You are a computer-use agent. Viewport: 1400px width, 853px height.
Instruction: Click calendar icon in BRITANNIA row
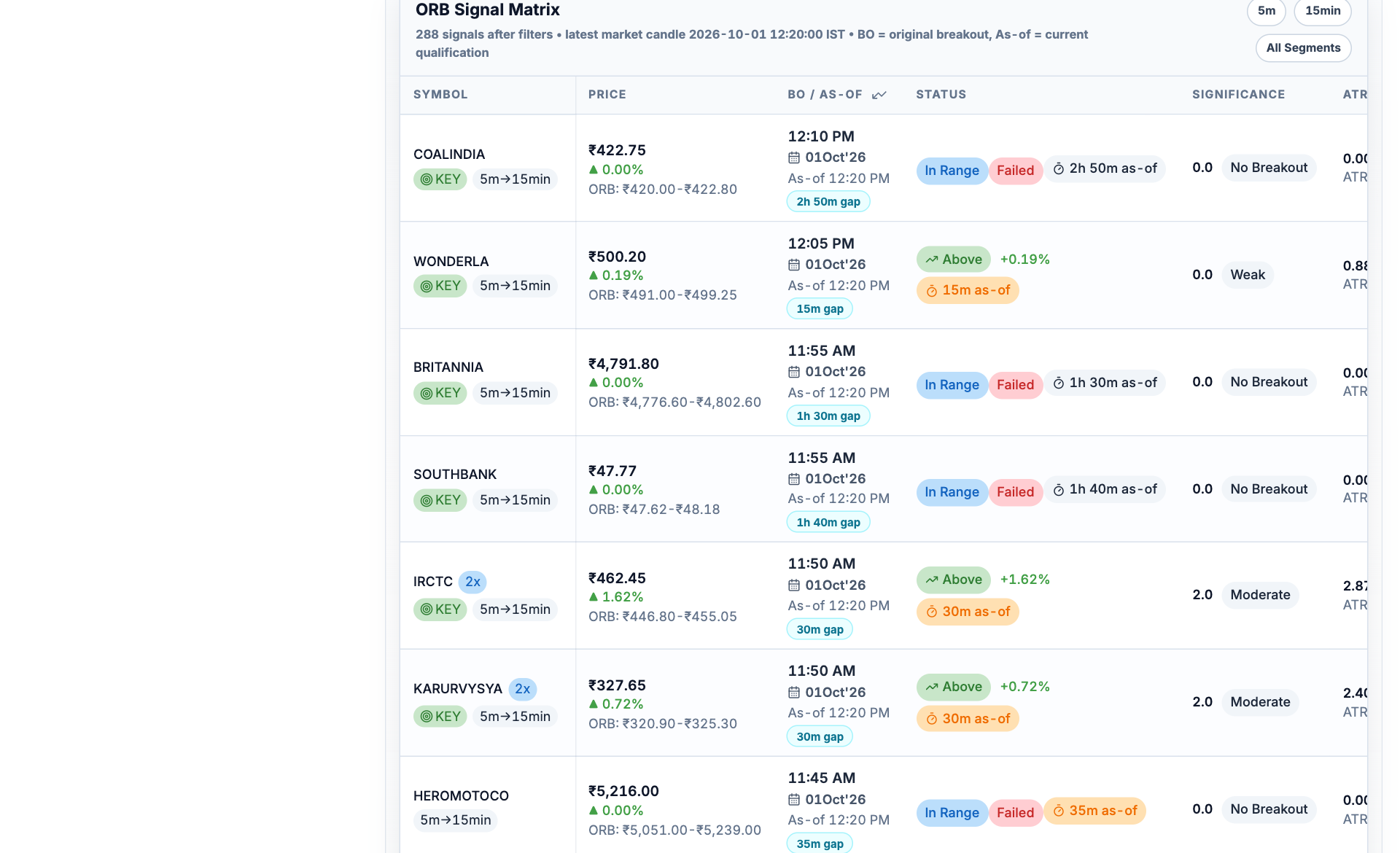[x=794, y=372]
